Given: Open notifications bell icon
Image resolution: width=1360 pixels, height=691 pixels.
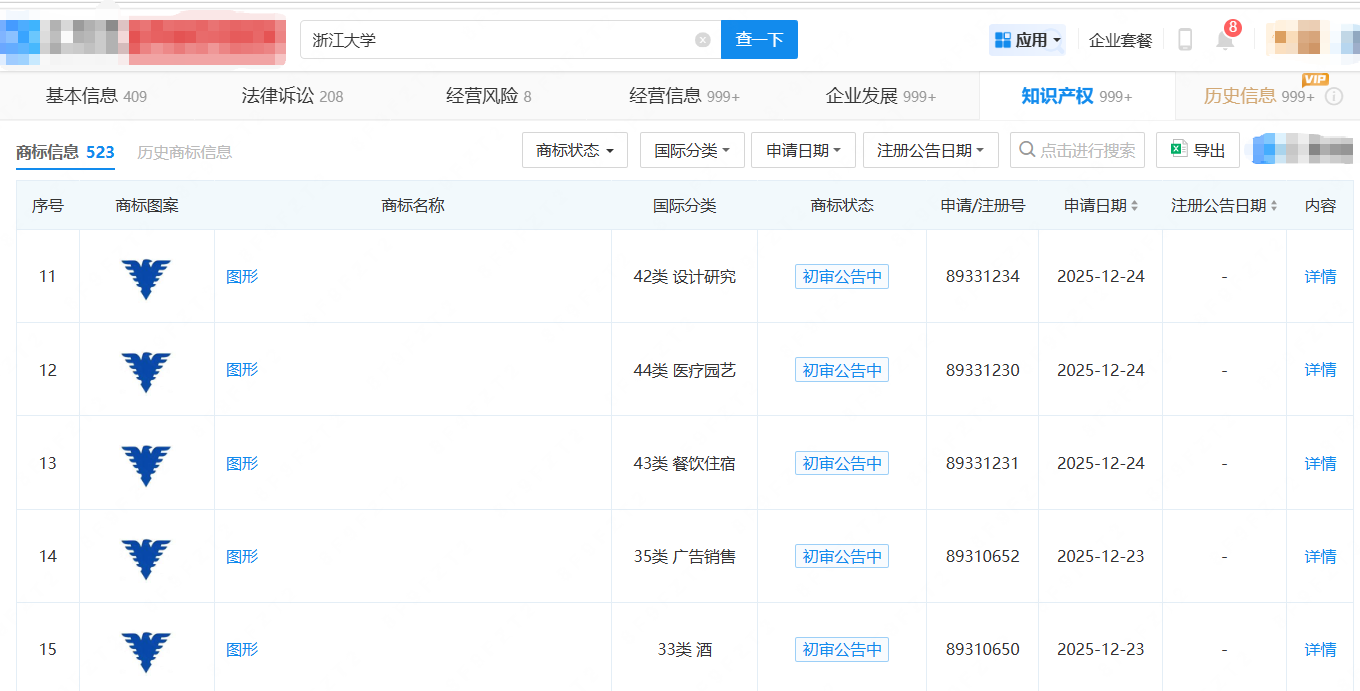Looking at the screenshot, I should coord(1225,40).
